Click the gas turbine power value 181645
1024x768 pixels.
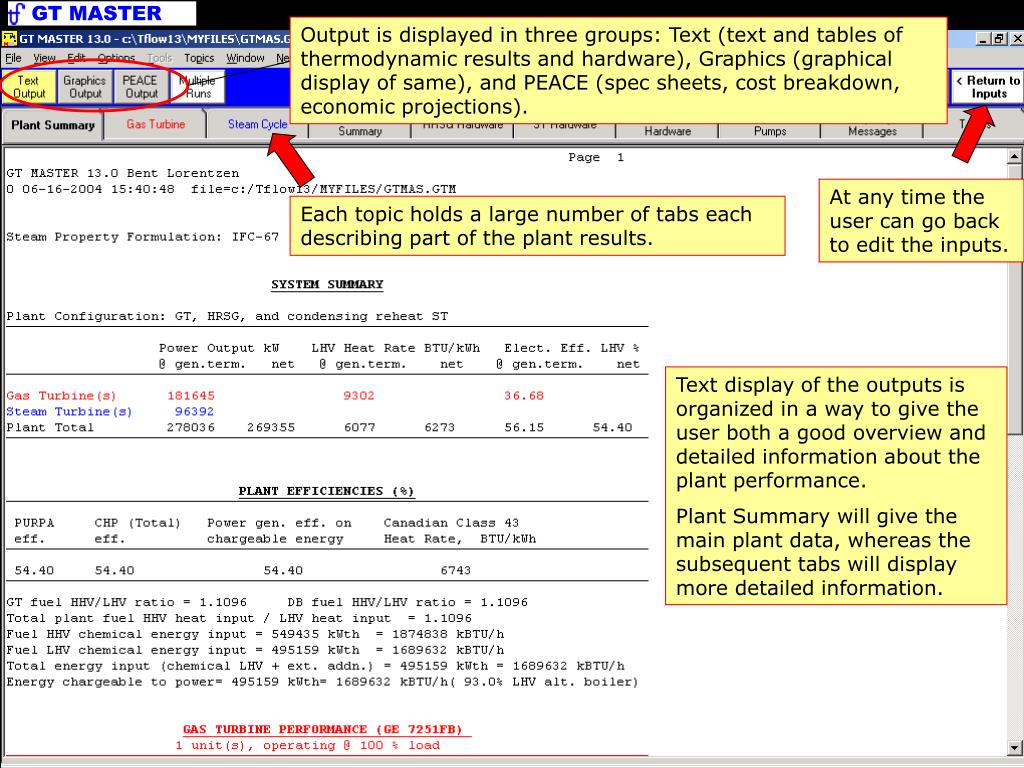tap(191, 396)
